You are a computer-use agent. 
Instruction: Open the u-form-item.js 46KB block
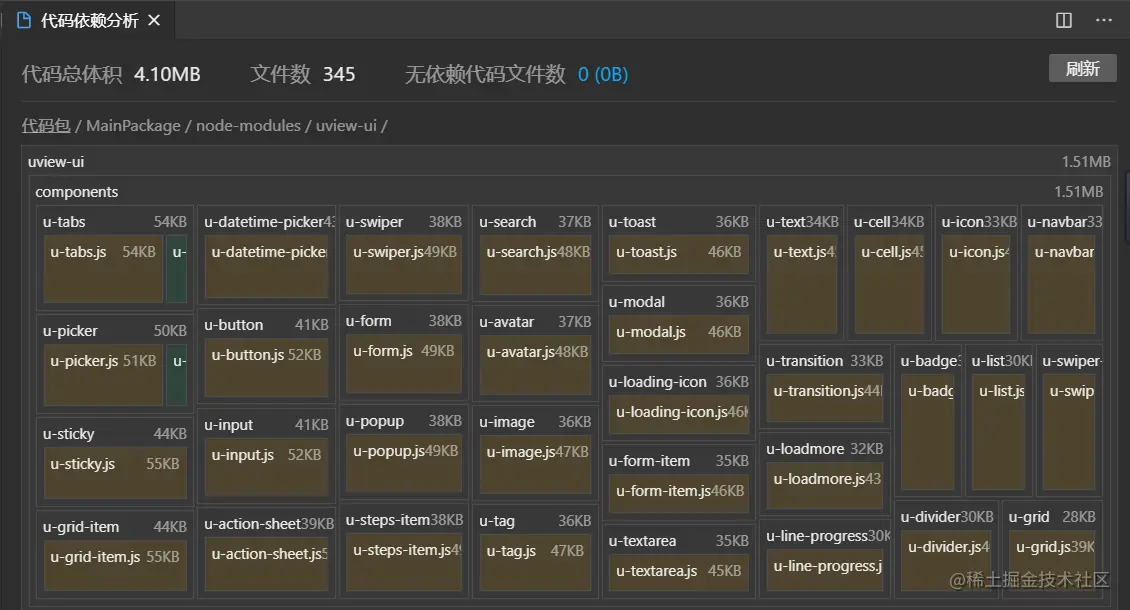[x=679, y=494]
